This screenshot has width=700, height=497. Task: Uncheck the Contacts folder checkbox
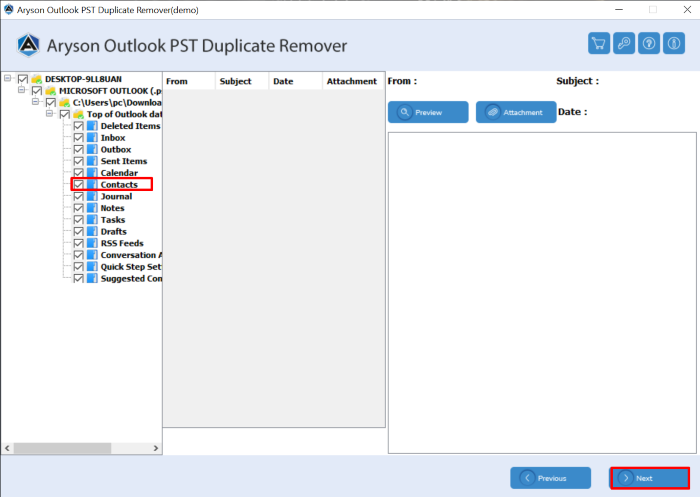click(x=79, y=185)
